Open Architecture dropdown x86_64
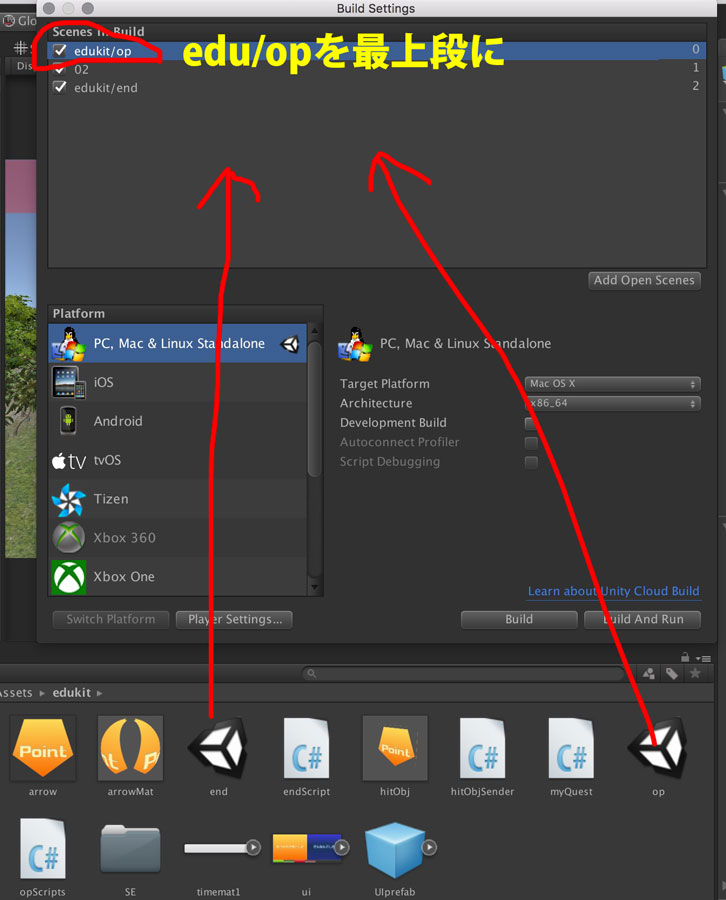This screenshot has width=726, height=900. [x=612, y=403]
